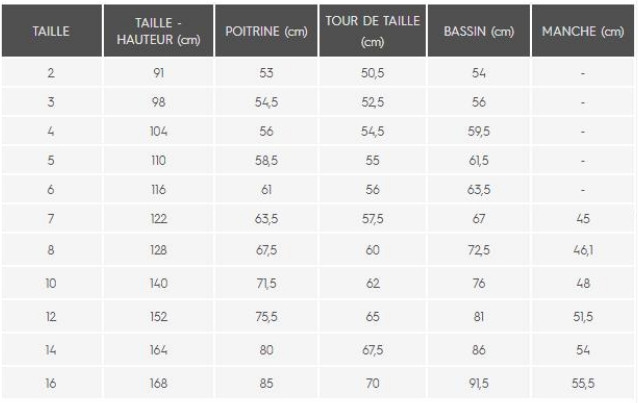Viewport: 639px width, 403px height.
Task: Select the TOUR DE TAILLE (cm) header
Action: point(372,31)
